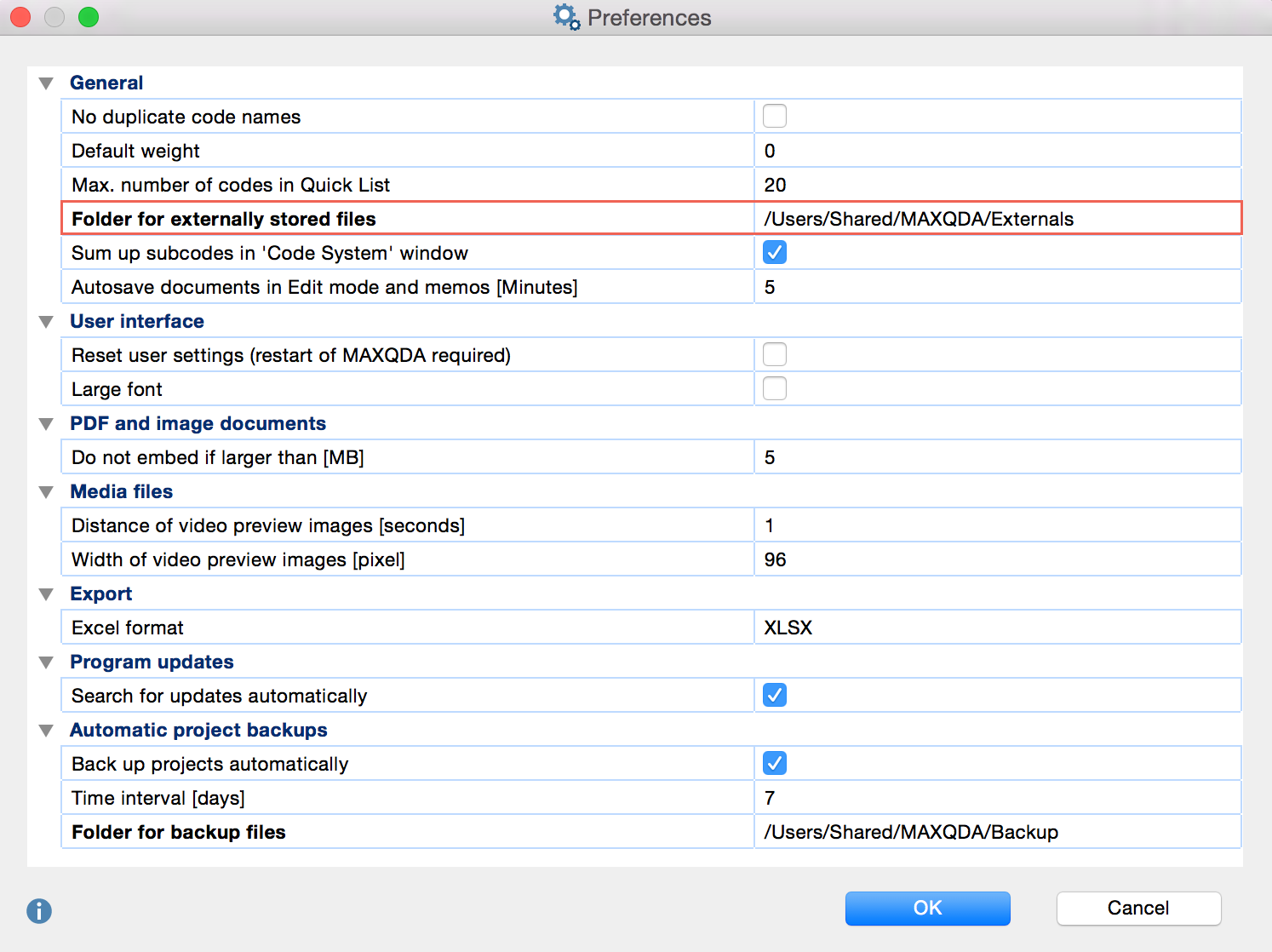The height and width of the screenshot is (952, 1272).
Task: Click the Cancel button
Action: pos(1138,908)
